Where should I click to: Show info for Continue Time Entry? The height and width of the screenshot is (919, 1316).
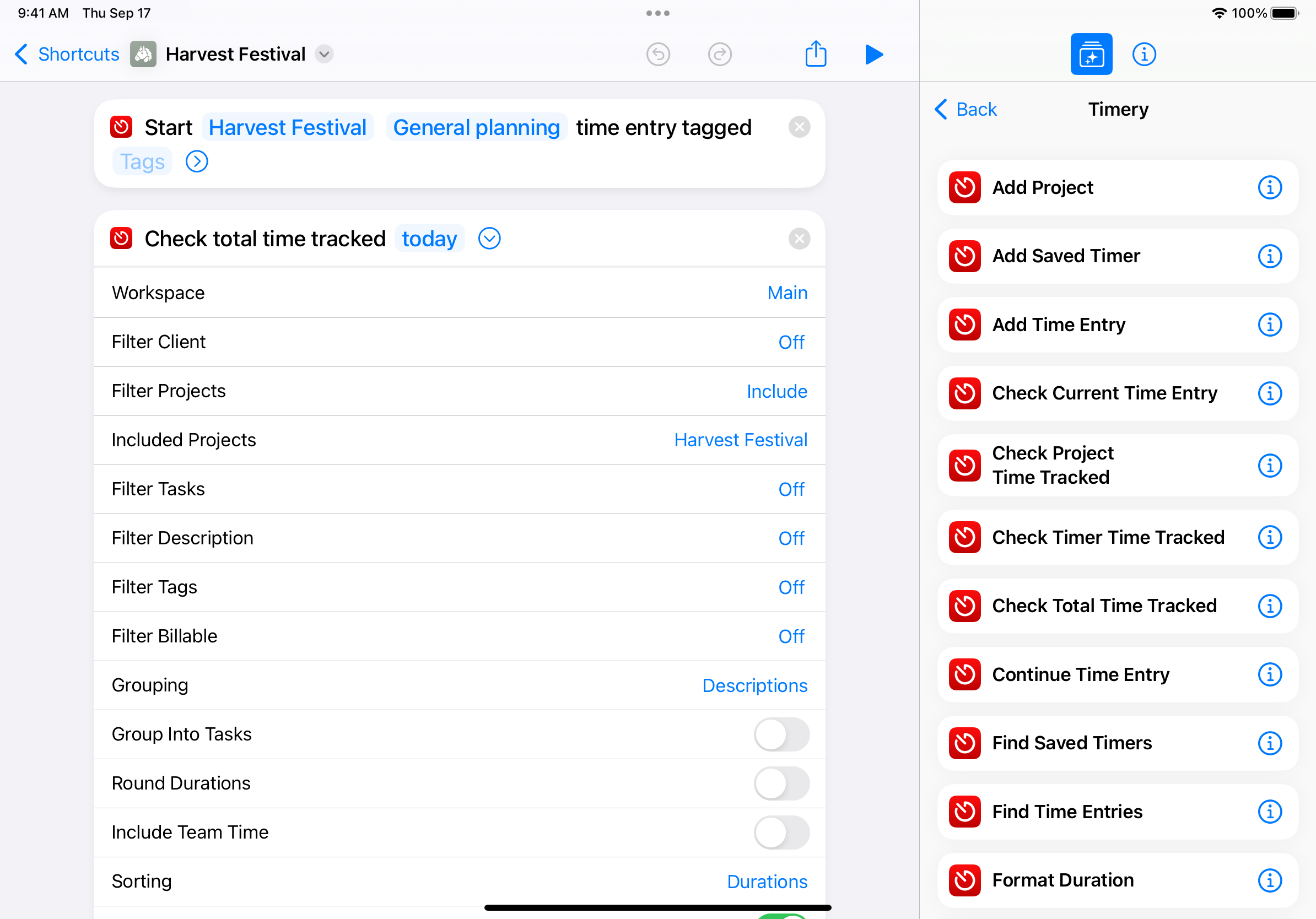[1270, 675]
